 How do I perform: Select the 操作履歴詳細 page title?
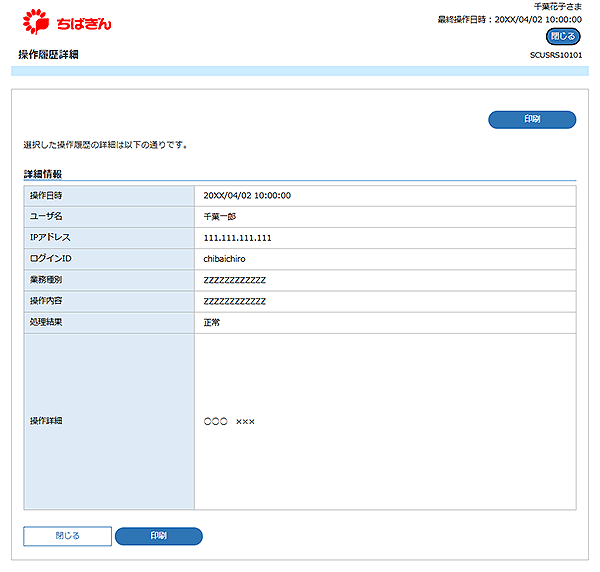[x=48, y=55]
